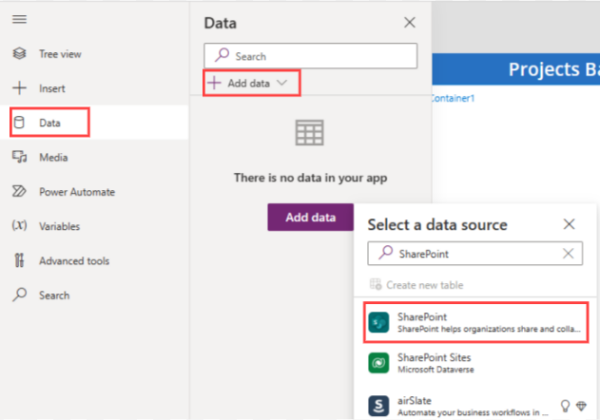
Task: Select the Projects header banner on canvas
Action: pos(516,69)
